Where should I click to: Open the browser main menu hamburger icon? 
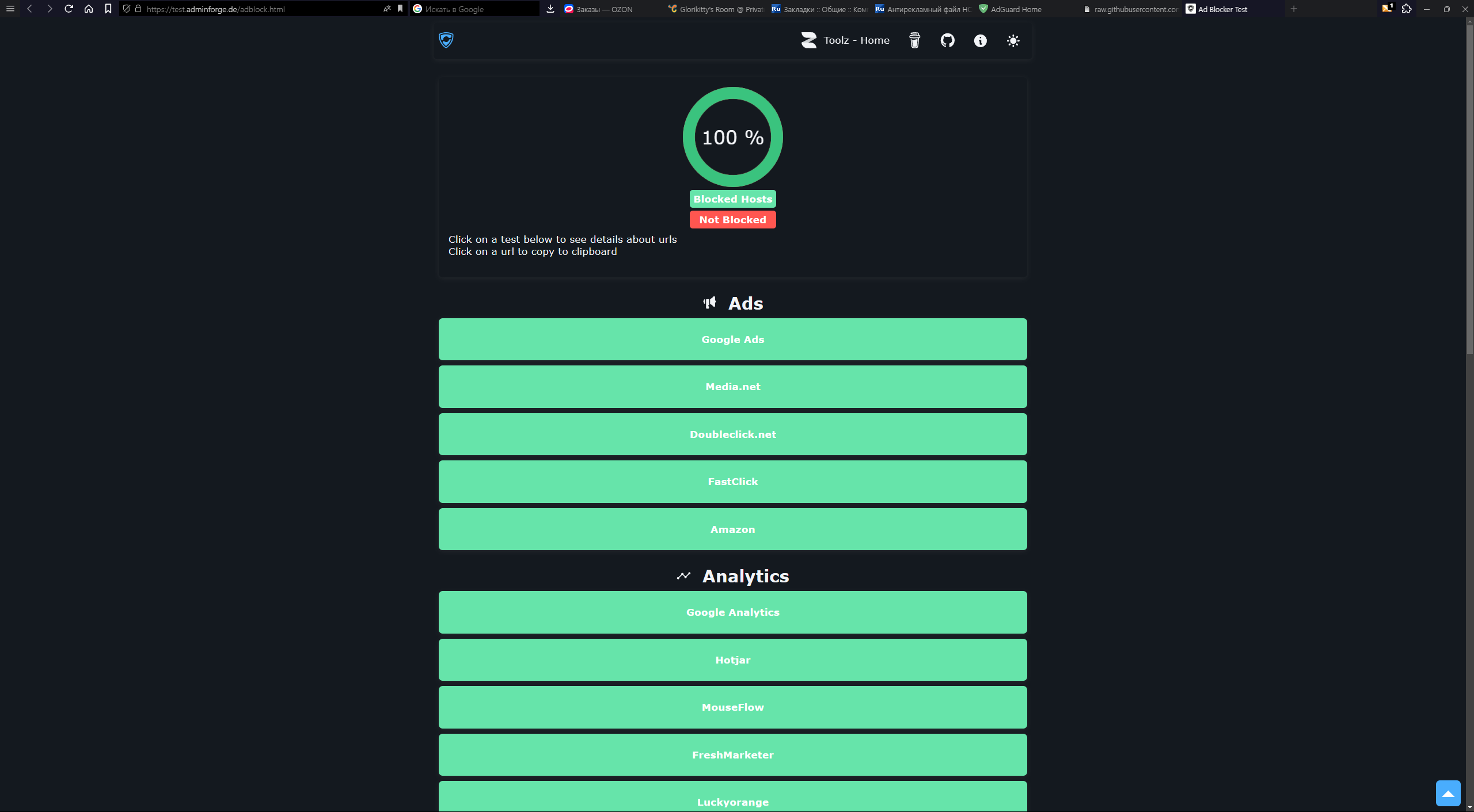pos(10,9)
